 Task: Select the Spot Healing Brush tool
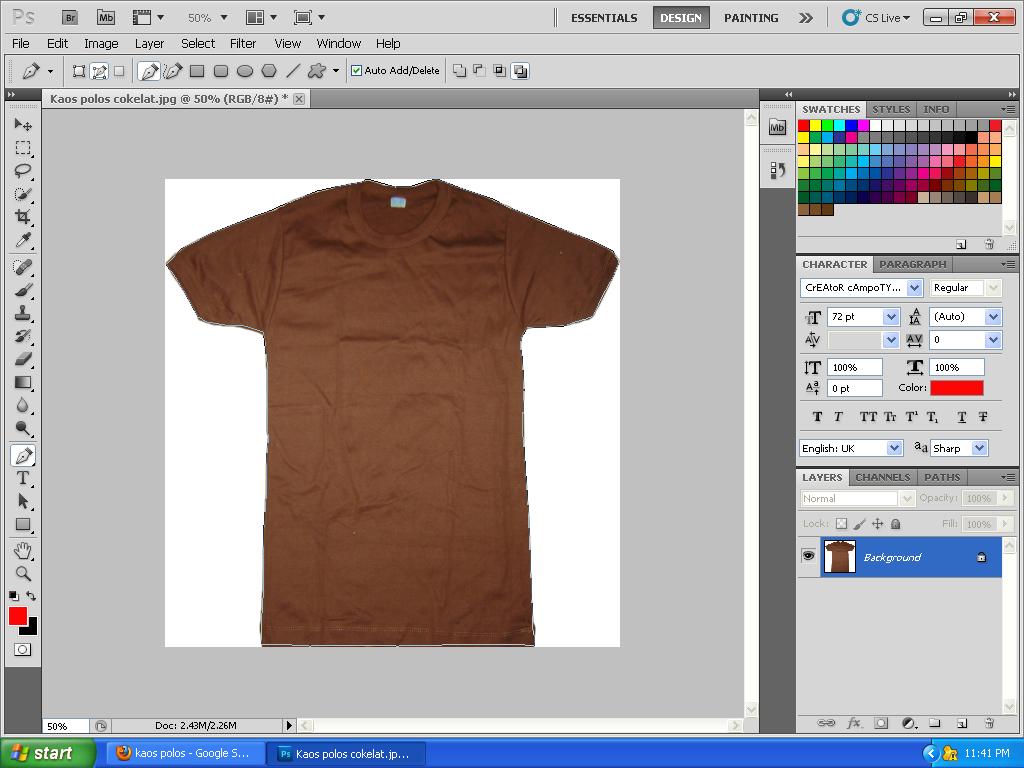pyautogui.click(x=23, y=267)
